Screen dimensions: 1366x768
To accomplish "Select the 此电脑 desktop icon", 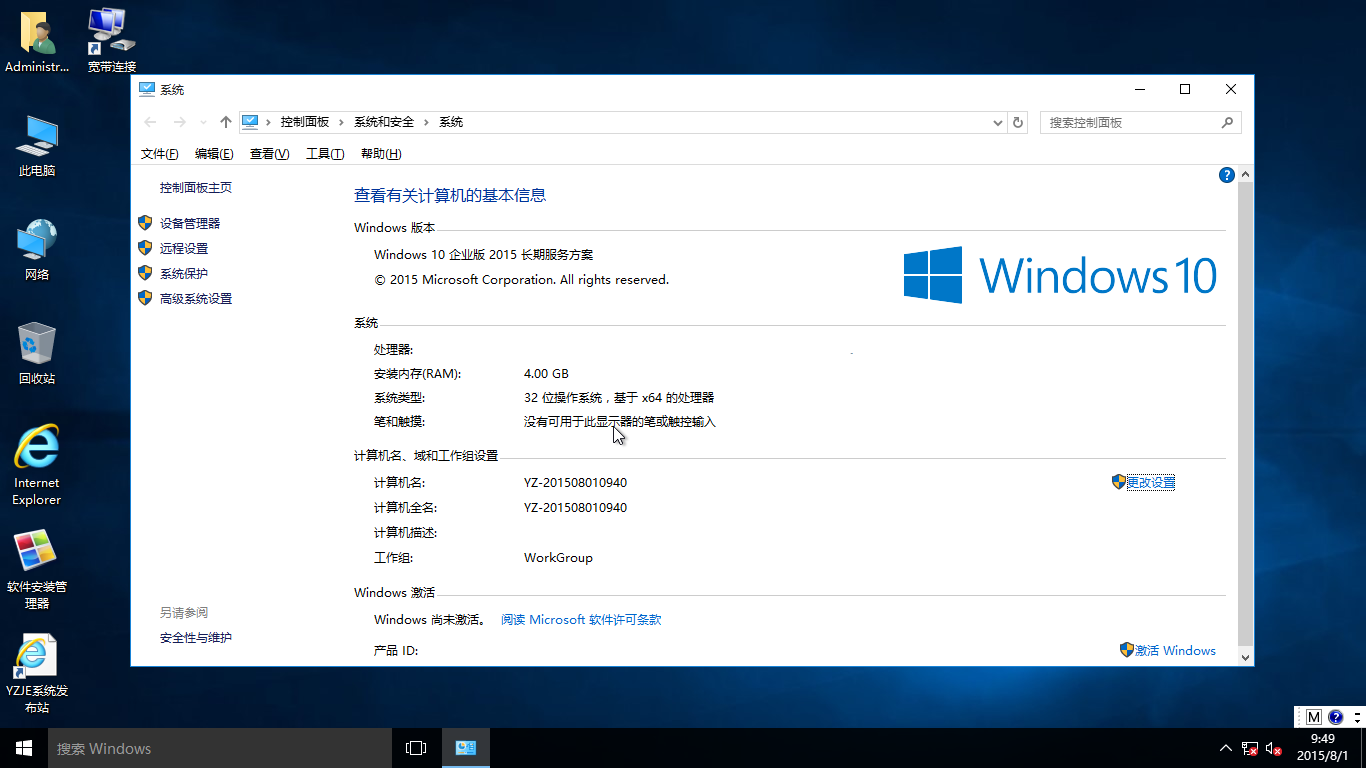I will pyautogui.click(x=37, y=146).
